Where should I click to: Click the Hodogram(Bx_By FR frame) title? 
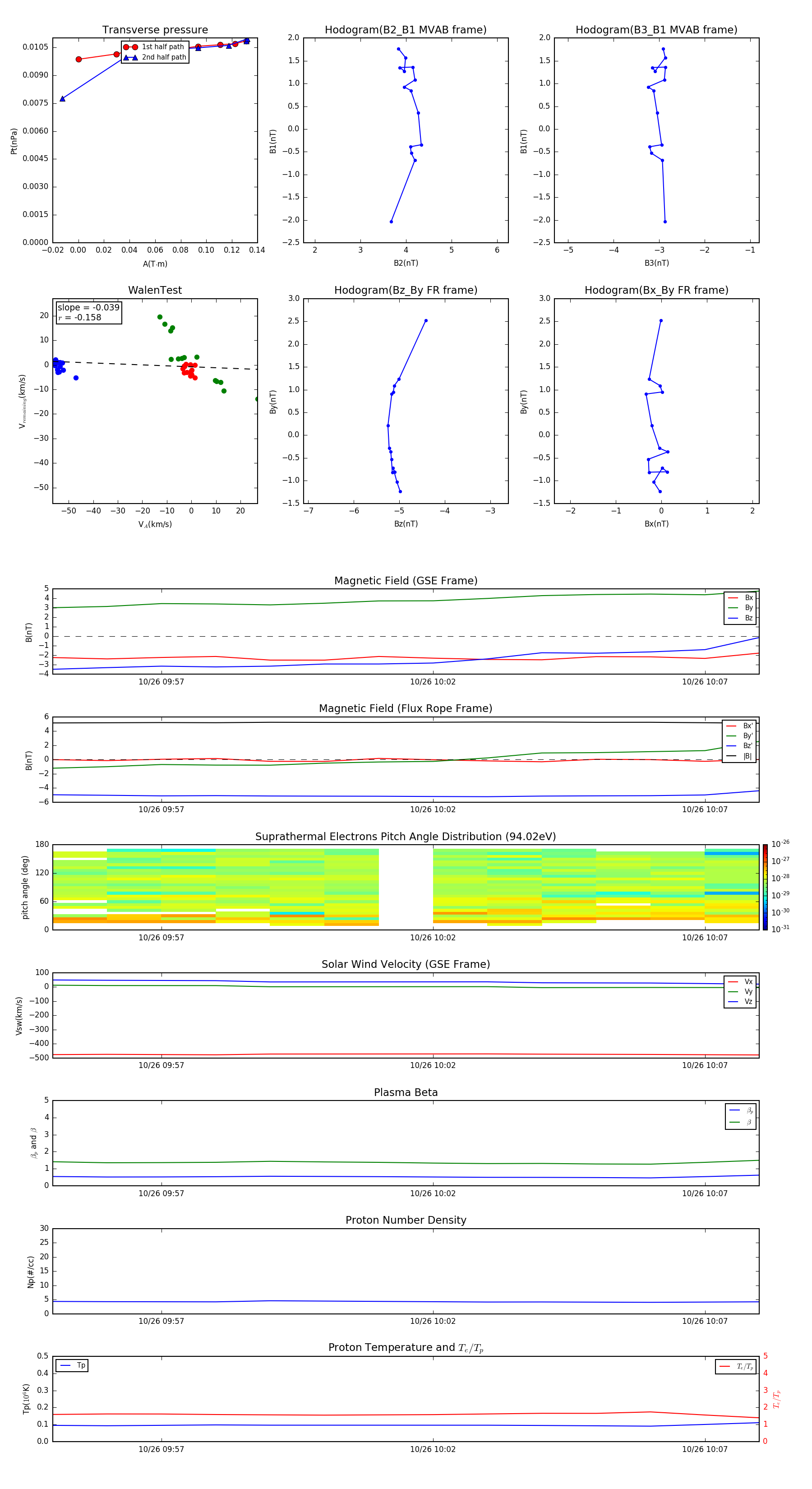coord(656,290)
